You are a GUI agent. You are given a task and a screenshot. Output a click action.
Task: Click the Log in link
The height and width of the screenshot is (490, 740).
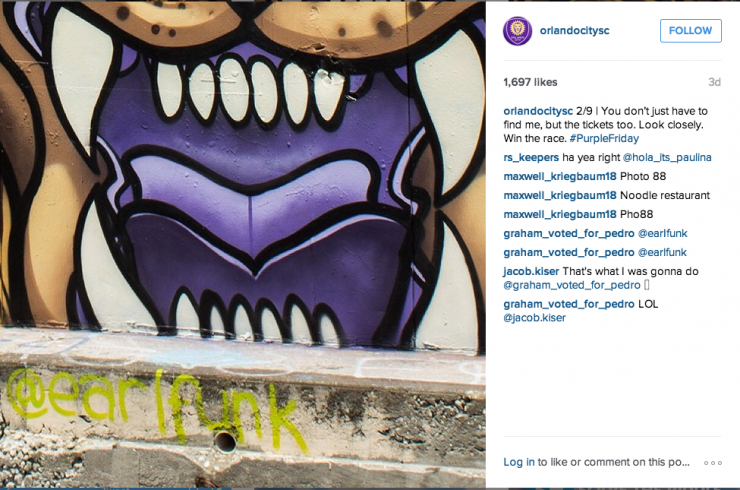pos(519,462)
